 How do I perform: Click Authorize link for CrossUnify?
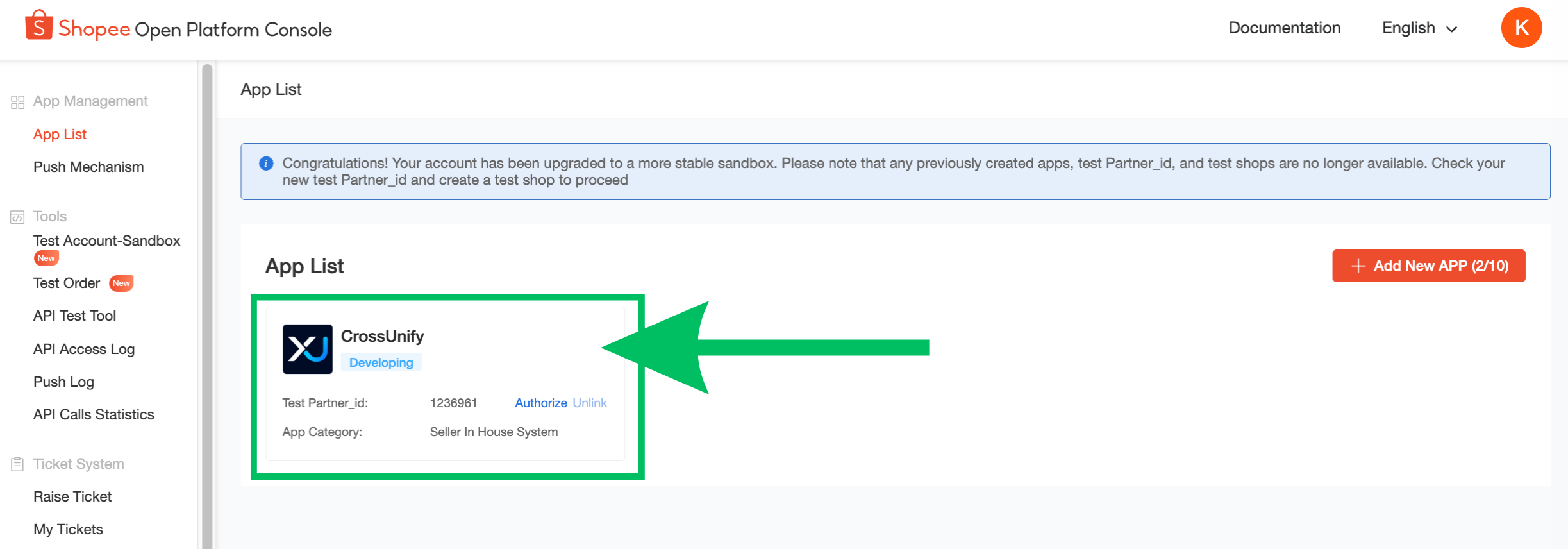(x=541, y=403)
